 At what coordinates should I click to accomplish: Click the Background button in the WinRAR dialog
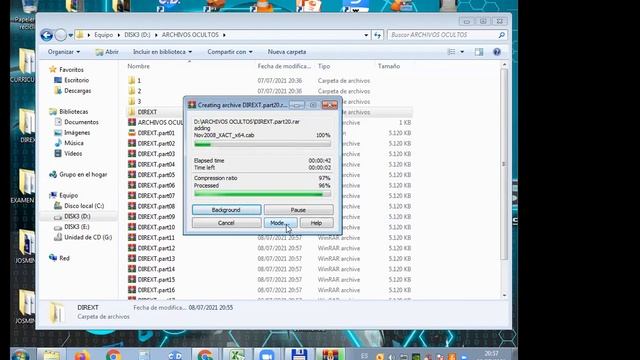pos(226,210)
